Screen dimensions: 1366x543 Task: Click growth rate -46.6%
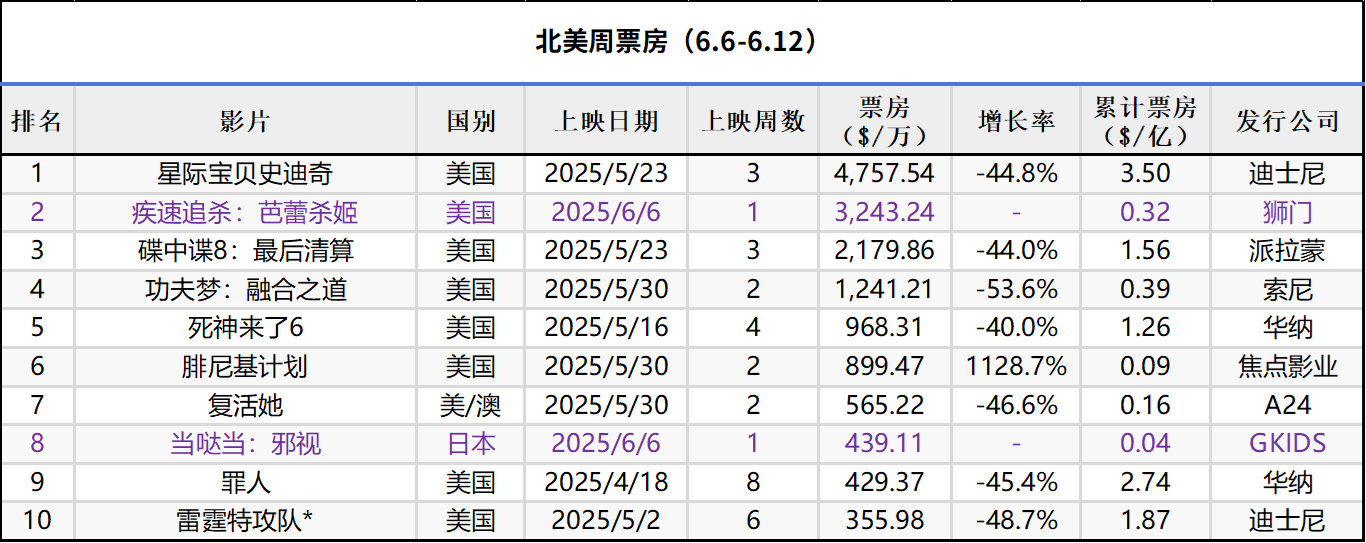[x=1016, y=405]
